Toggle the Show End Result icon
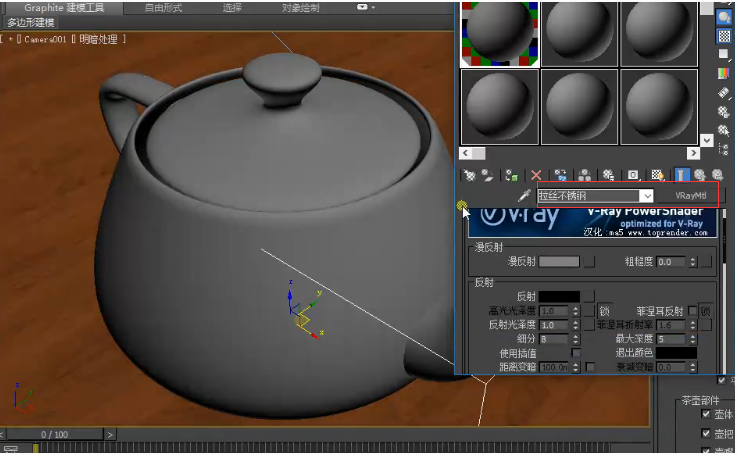This screenshot has width=737, height=455. [x=681, y=175]
